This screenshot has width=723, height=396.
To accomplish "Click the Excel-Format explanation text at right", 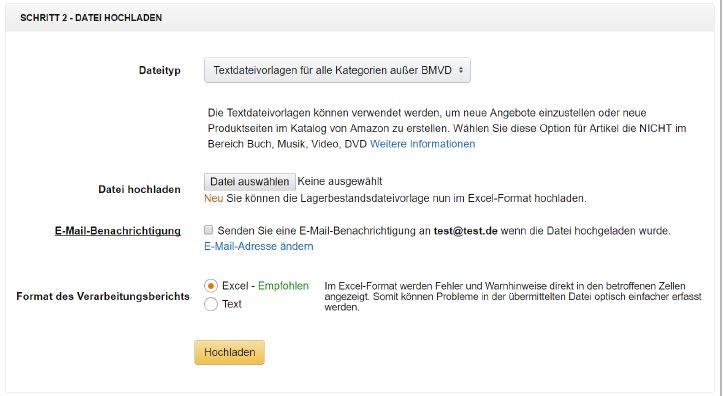I will click(513, 296).
